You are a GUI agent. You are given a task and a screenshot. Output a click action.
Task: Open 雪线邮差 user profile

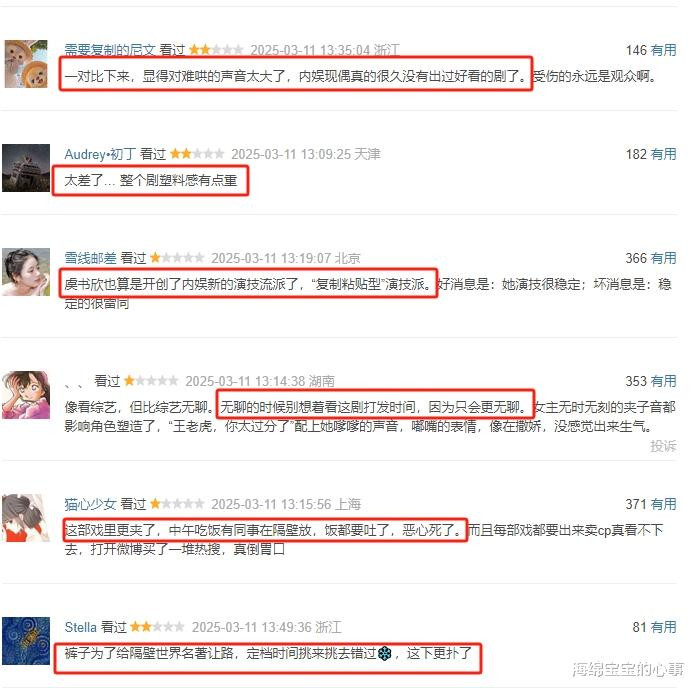pyautogui.click(x=90, y=258)
